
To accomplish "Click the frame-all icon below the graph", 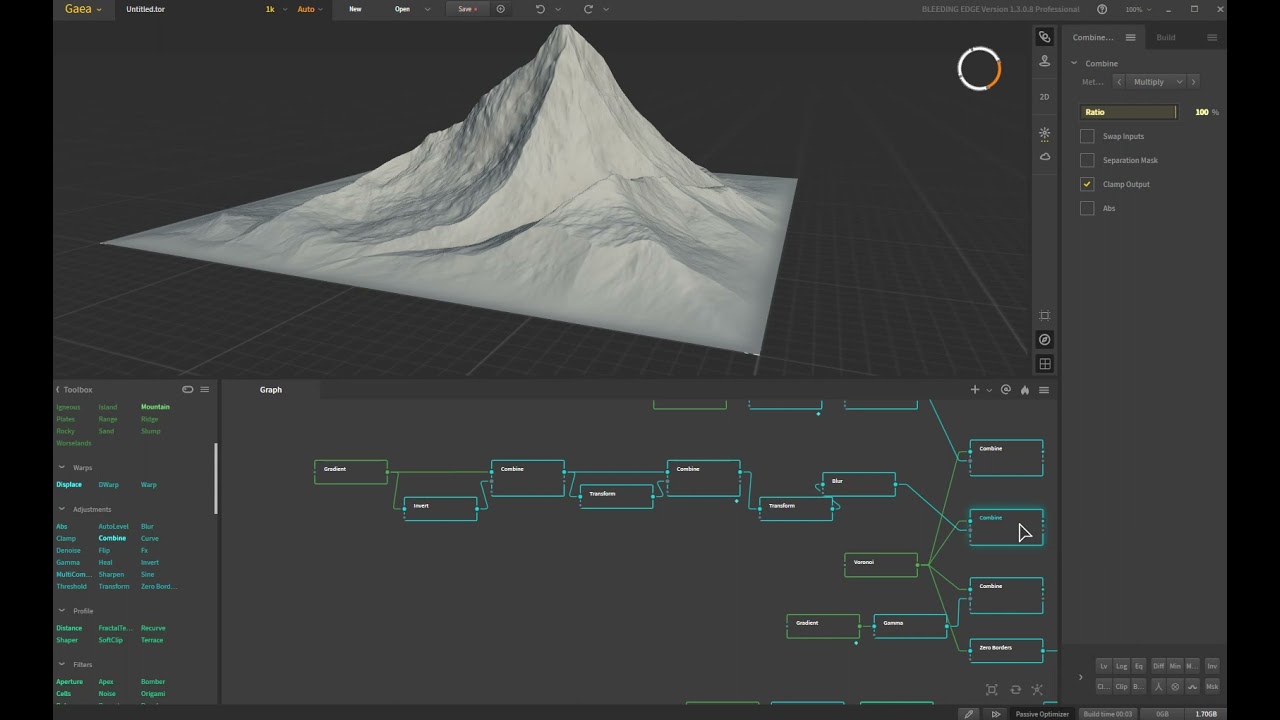I will click(x=992, y=689).
